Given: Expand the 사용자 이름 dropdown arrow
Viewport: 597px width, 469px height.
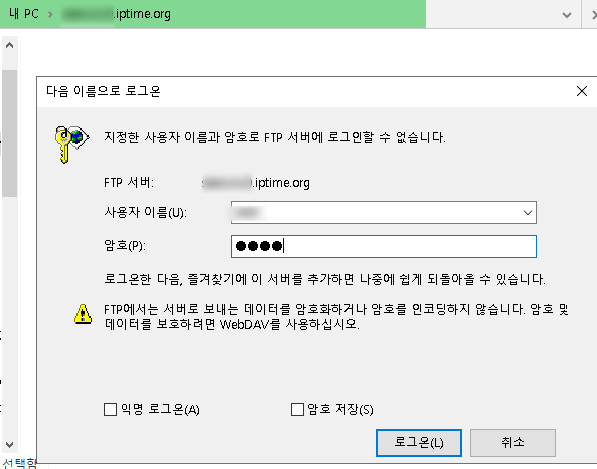Looking at the screenshot, I should click(x=527, y=212).
